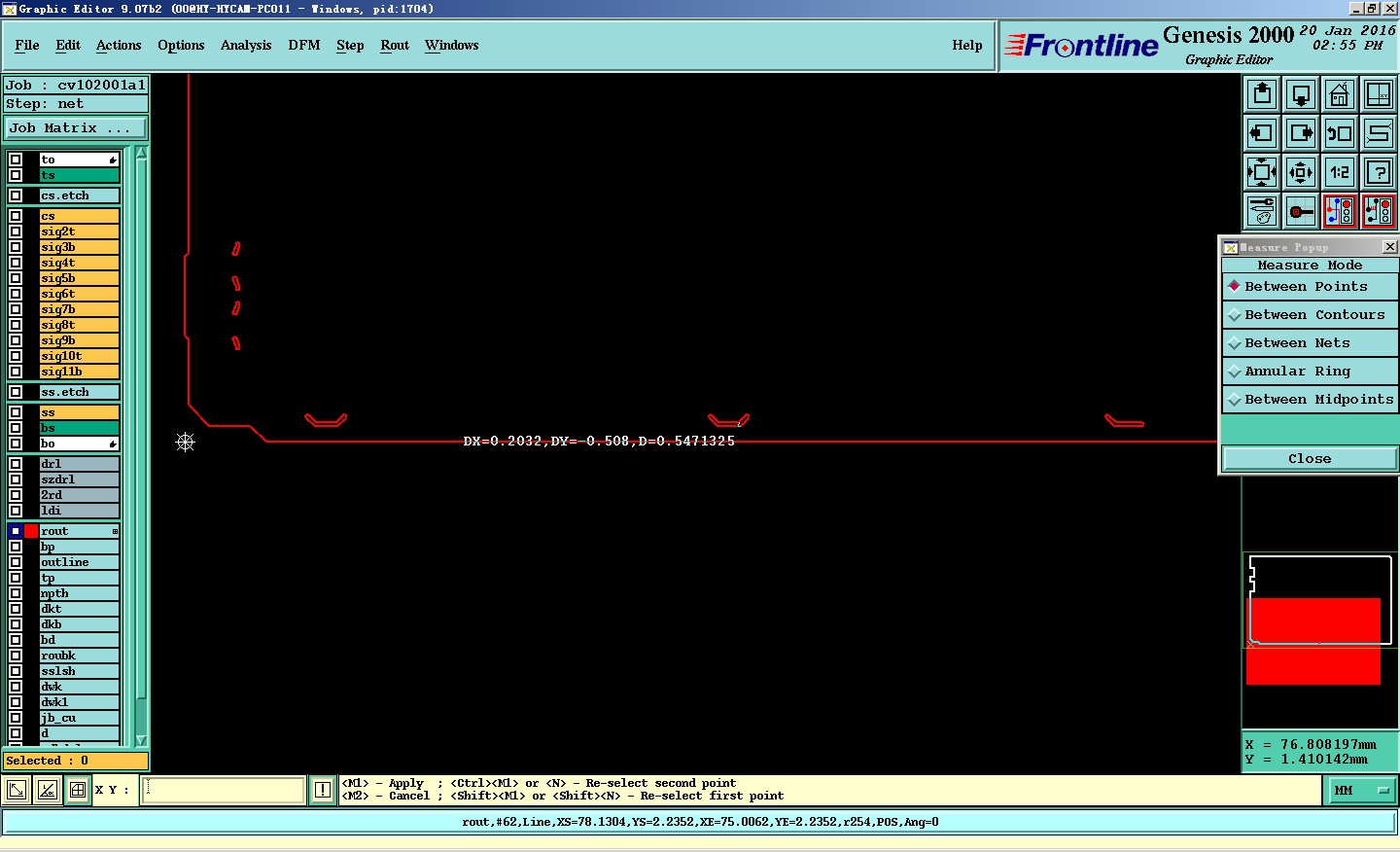Close the Measure Popup with the X

click(x=1389, y=247)
